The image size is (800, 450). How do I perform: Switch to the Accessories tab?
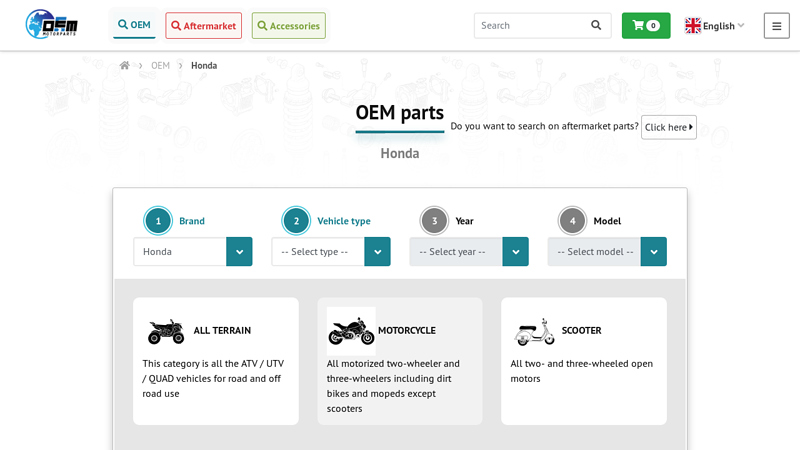pos(289,26)
